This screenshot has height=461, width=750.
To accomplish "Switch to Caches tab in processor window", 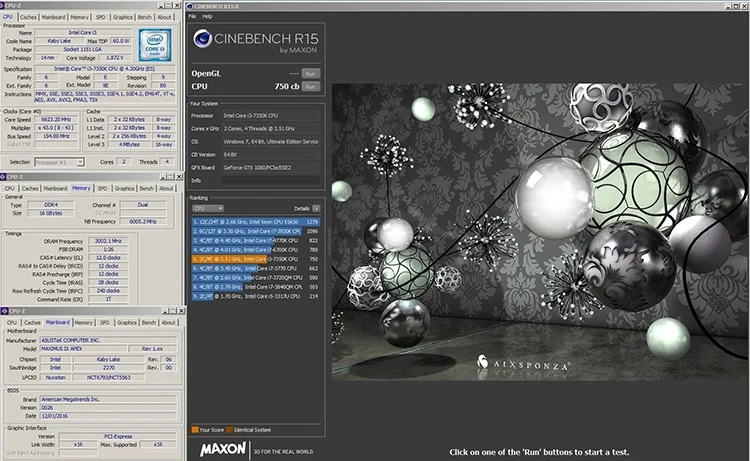I will pos(28,17).
